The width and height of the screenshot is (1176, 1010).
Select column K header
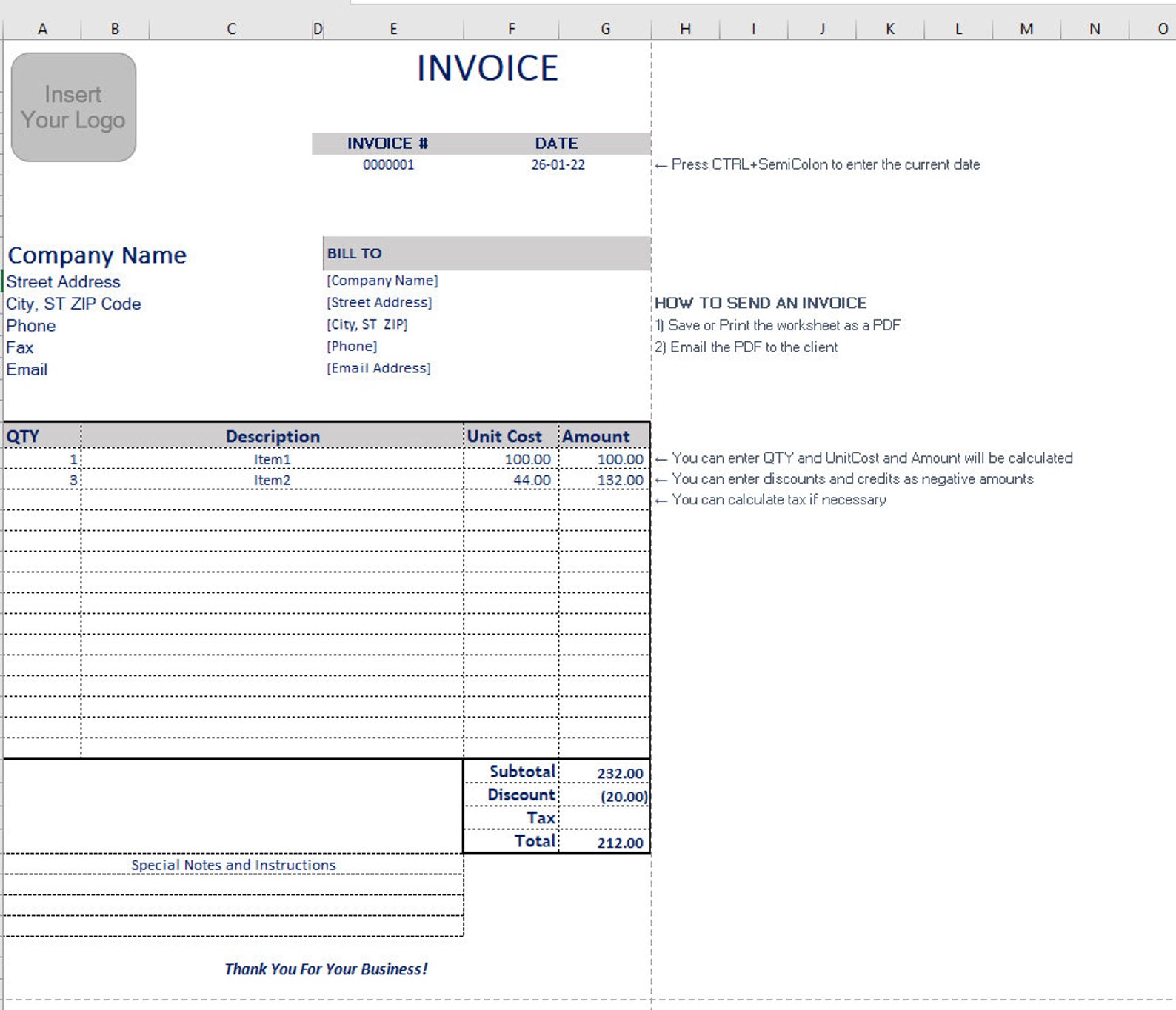pos(890,29)
